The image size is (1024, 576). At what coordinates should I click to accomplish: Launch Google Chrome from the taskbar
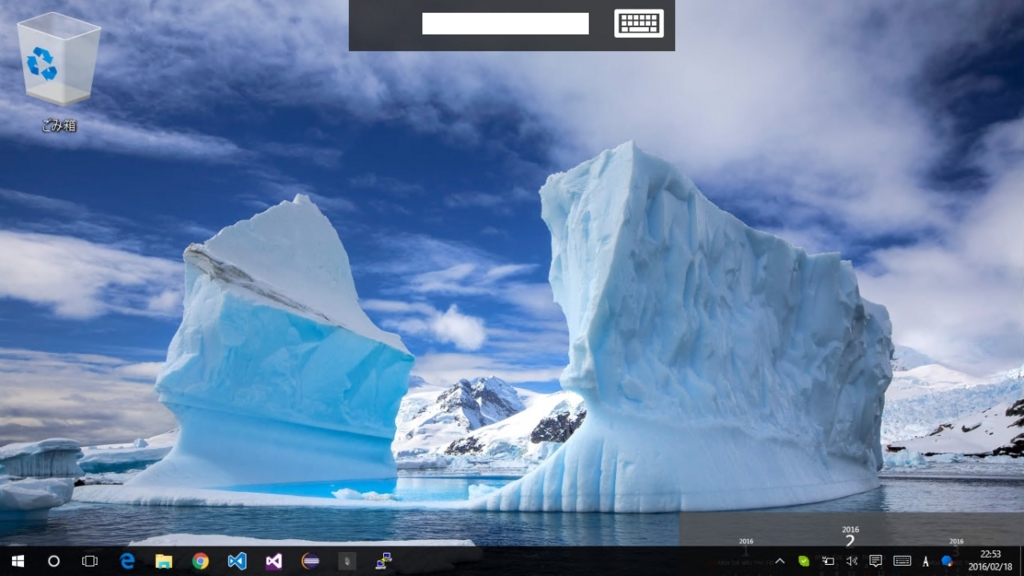point(200,561)
